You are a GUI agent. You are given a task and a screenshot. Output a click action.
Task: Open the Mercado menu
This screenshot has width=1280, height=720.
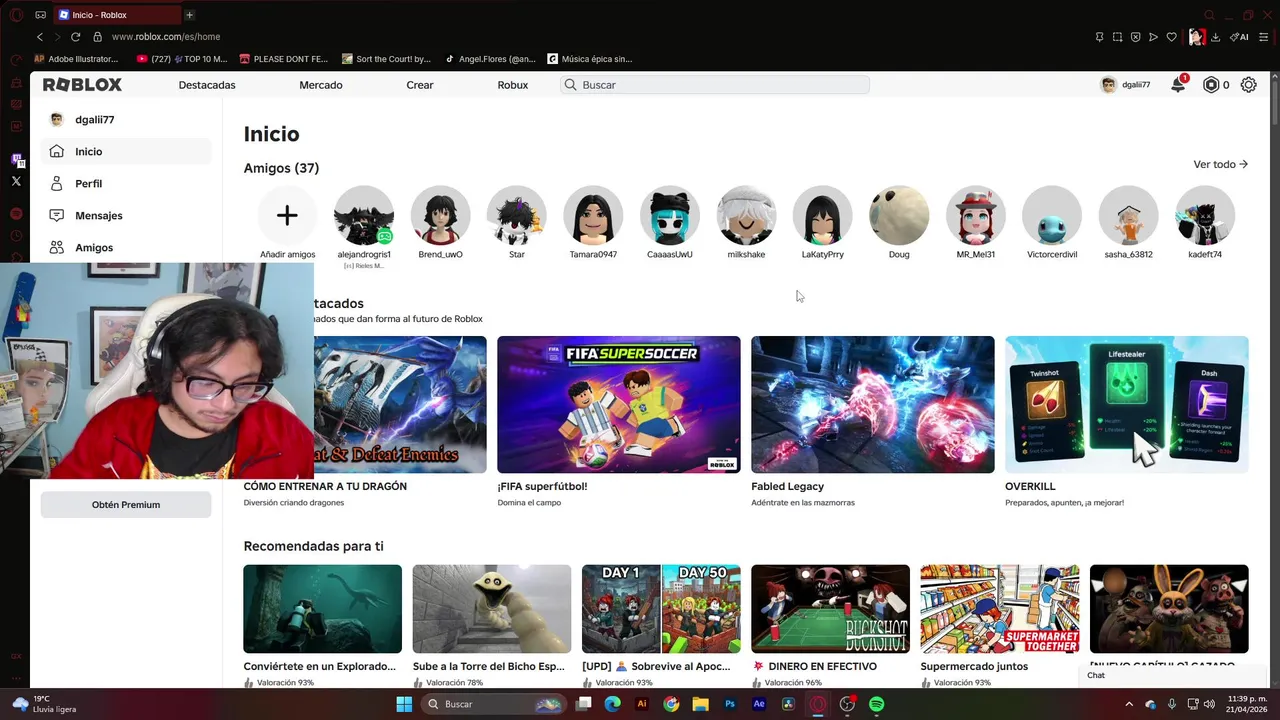pos(321,85)
